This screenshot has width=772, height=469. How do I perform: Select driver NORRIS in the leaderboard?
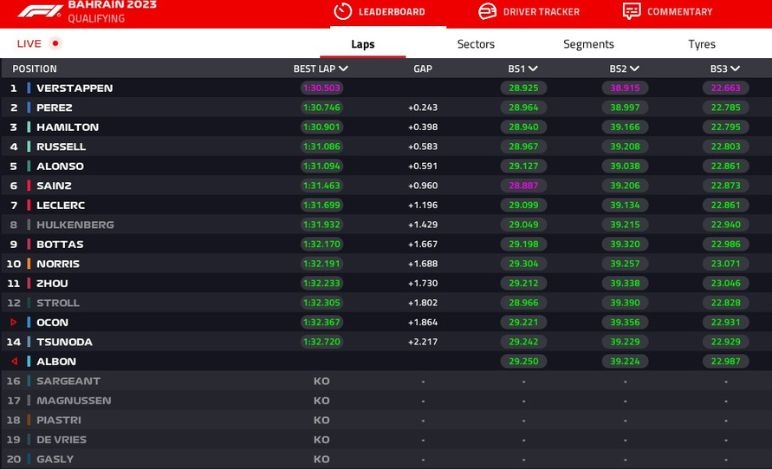click(58, 264)
